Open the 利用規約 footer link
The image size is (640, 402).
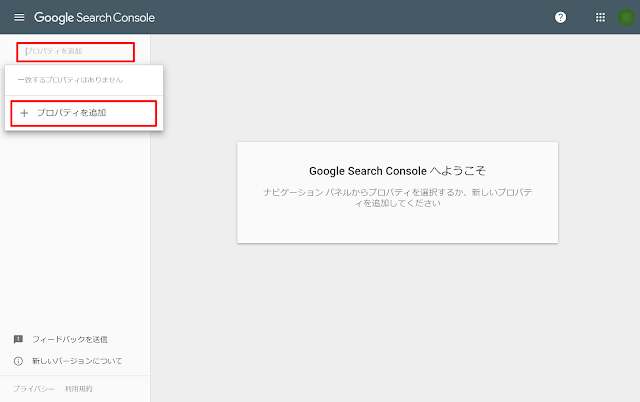[78, 389]
